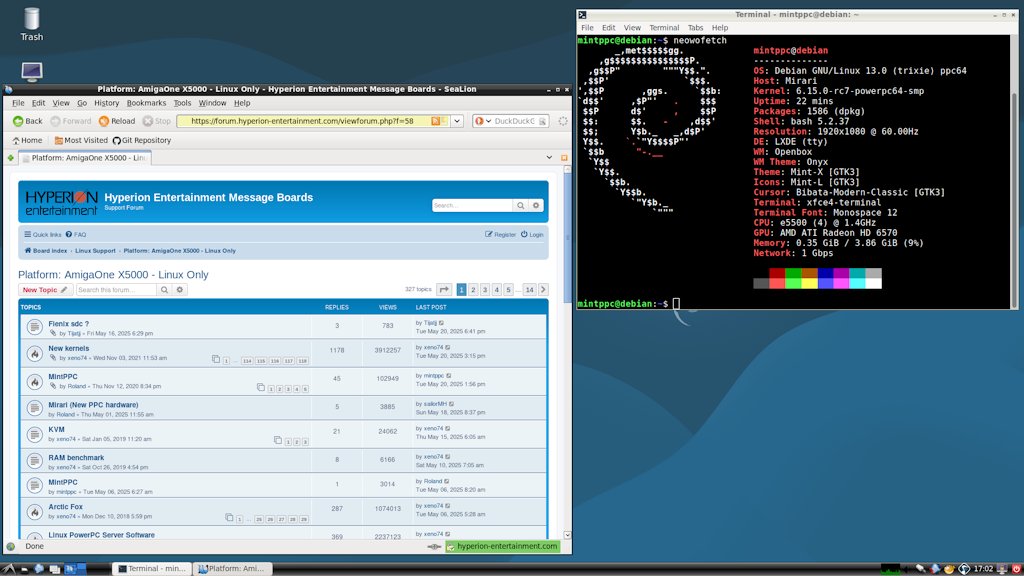Click the magnifier in the DuckDuckGo search box
The image size is (1024, 576).
pyautogui.click(x=542, y=121)
